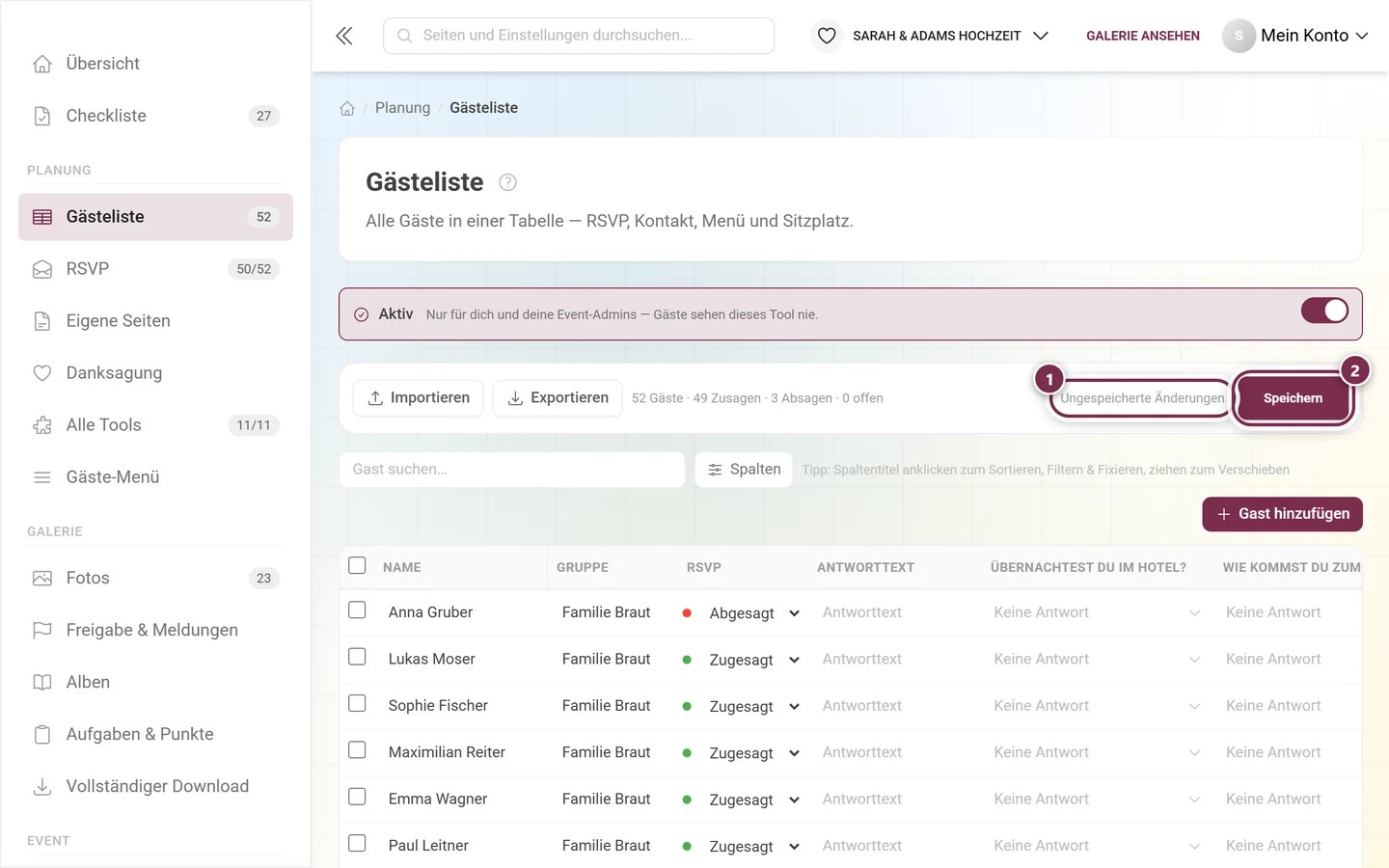Go to Checkliste in the sidebar
This screenshot has height=868, width=1389.
click(x=155, y=116)
